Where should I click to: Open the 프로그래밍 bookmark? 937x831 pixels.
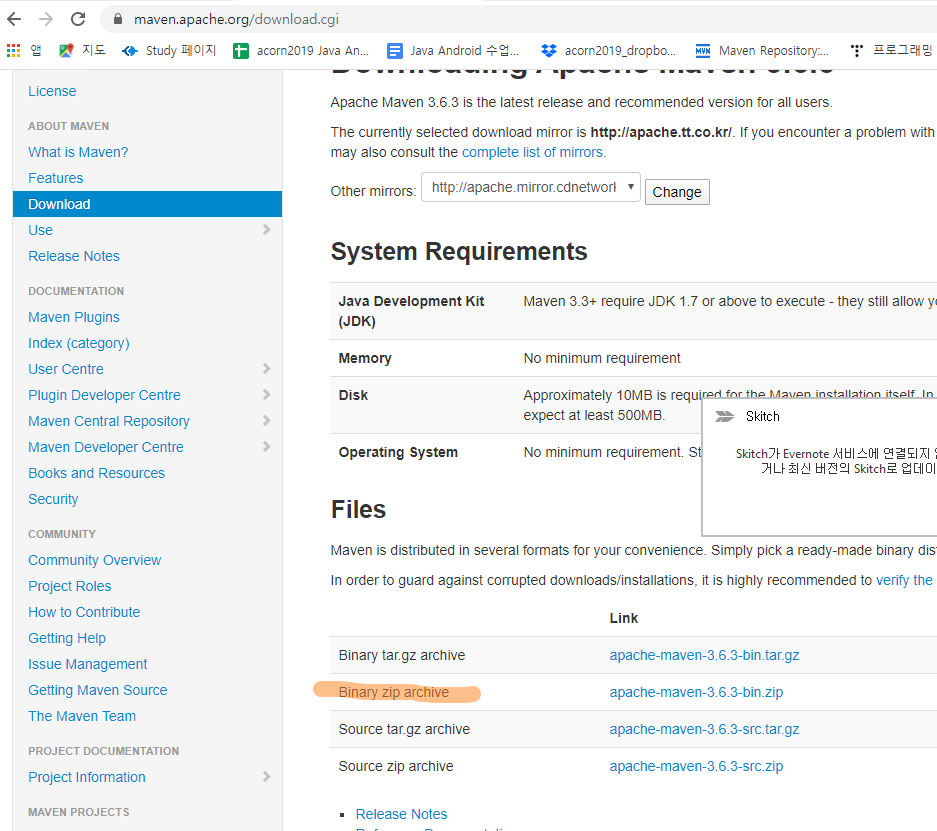(891, 51)
